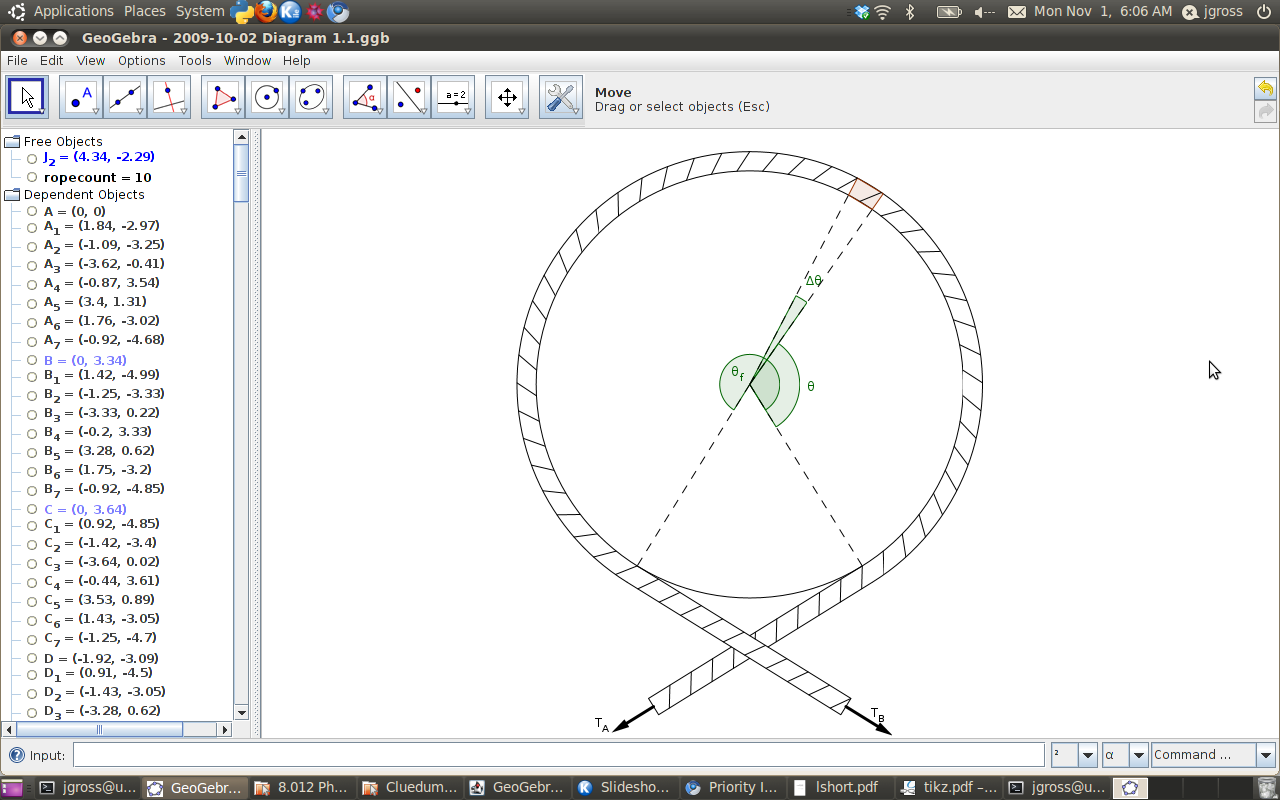Choose the Slider tool (a=2)
The width and height of the screenshot is (1280, 800).
454,97
